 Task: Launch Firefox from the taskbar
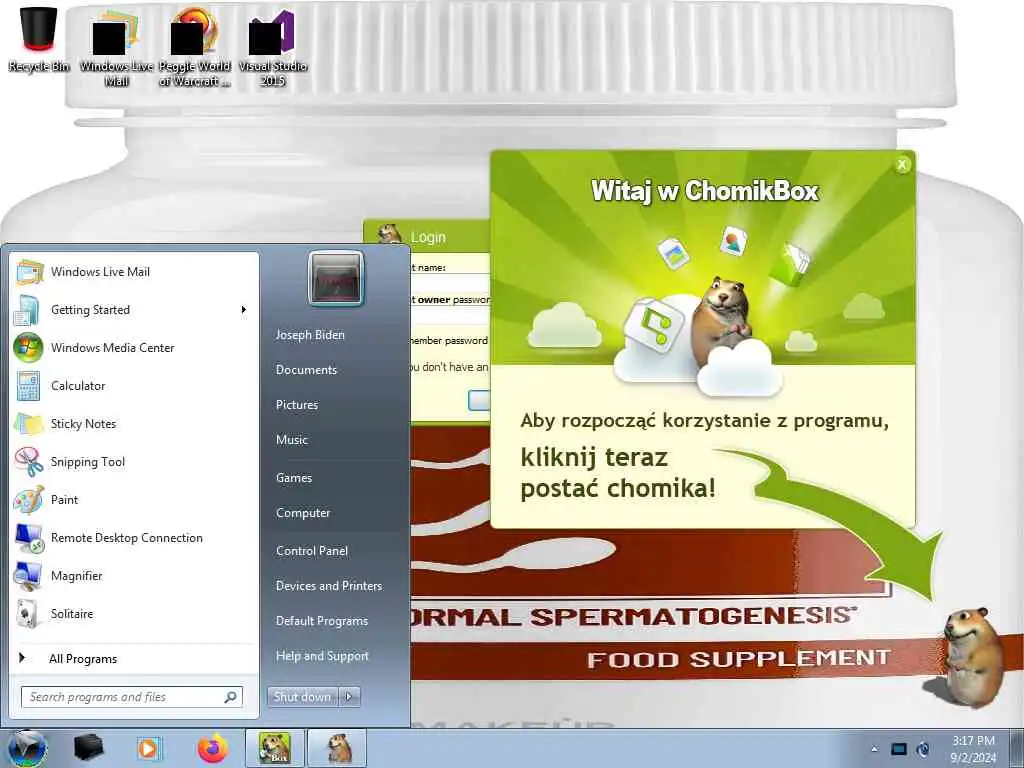click(x=213, y=748)
